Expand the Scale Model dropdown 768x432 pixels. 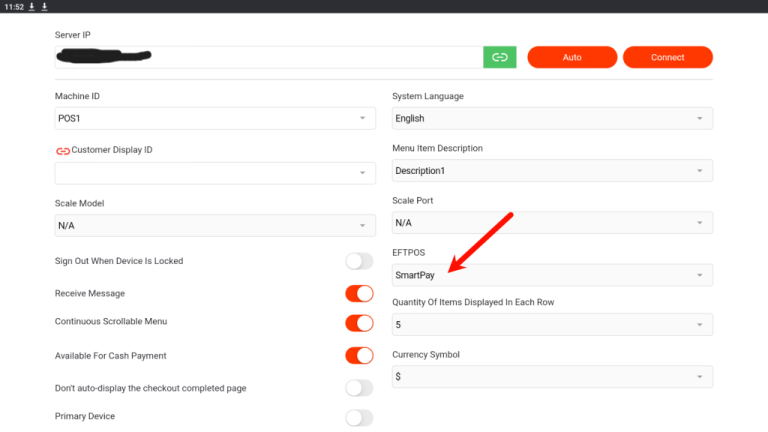214,225
